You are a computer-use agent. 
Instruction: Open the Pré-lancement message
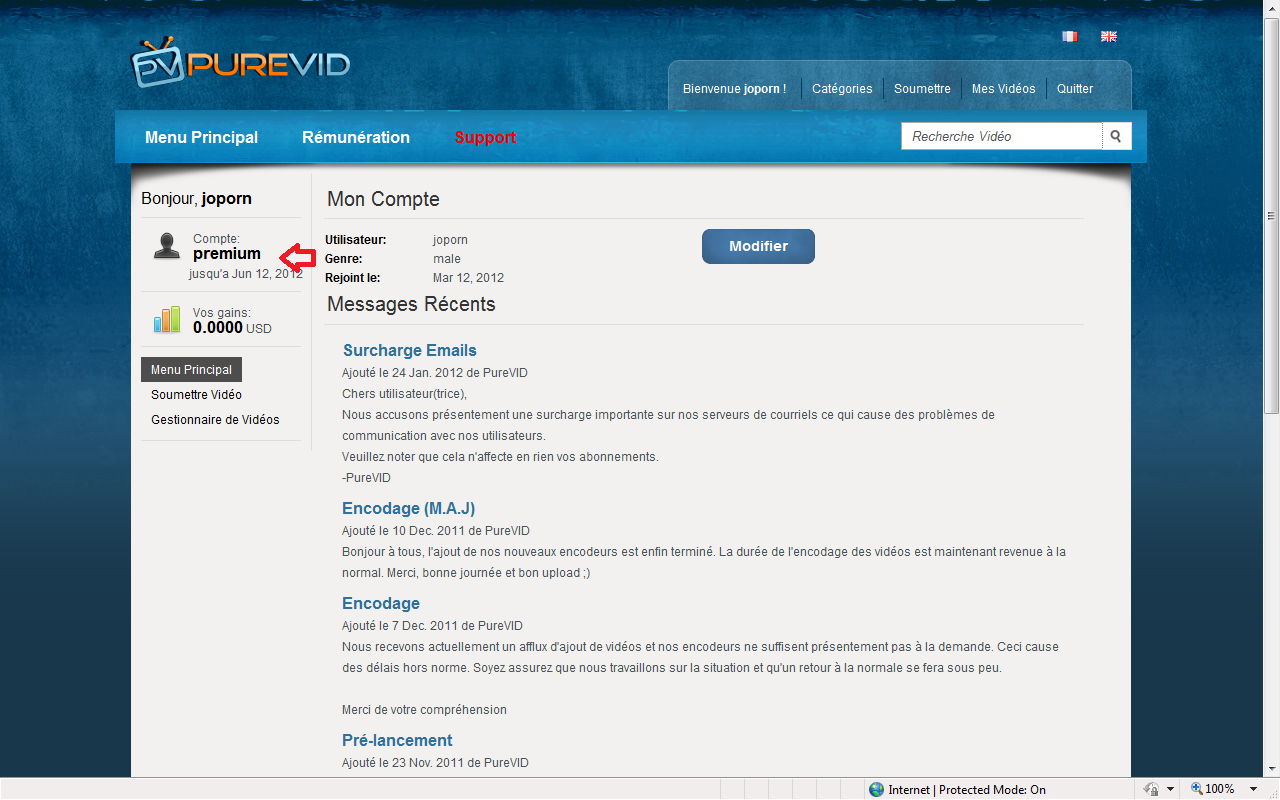pyautogui.click(x=397, y=740)
